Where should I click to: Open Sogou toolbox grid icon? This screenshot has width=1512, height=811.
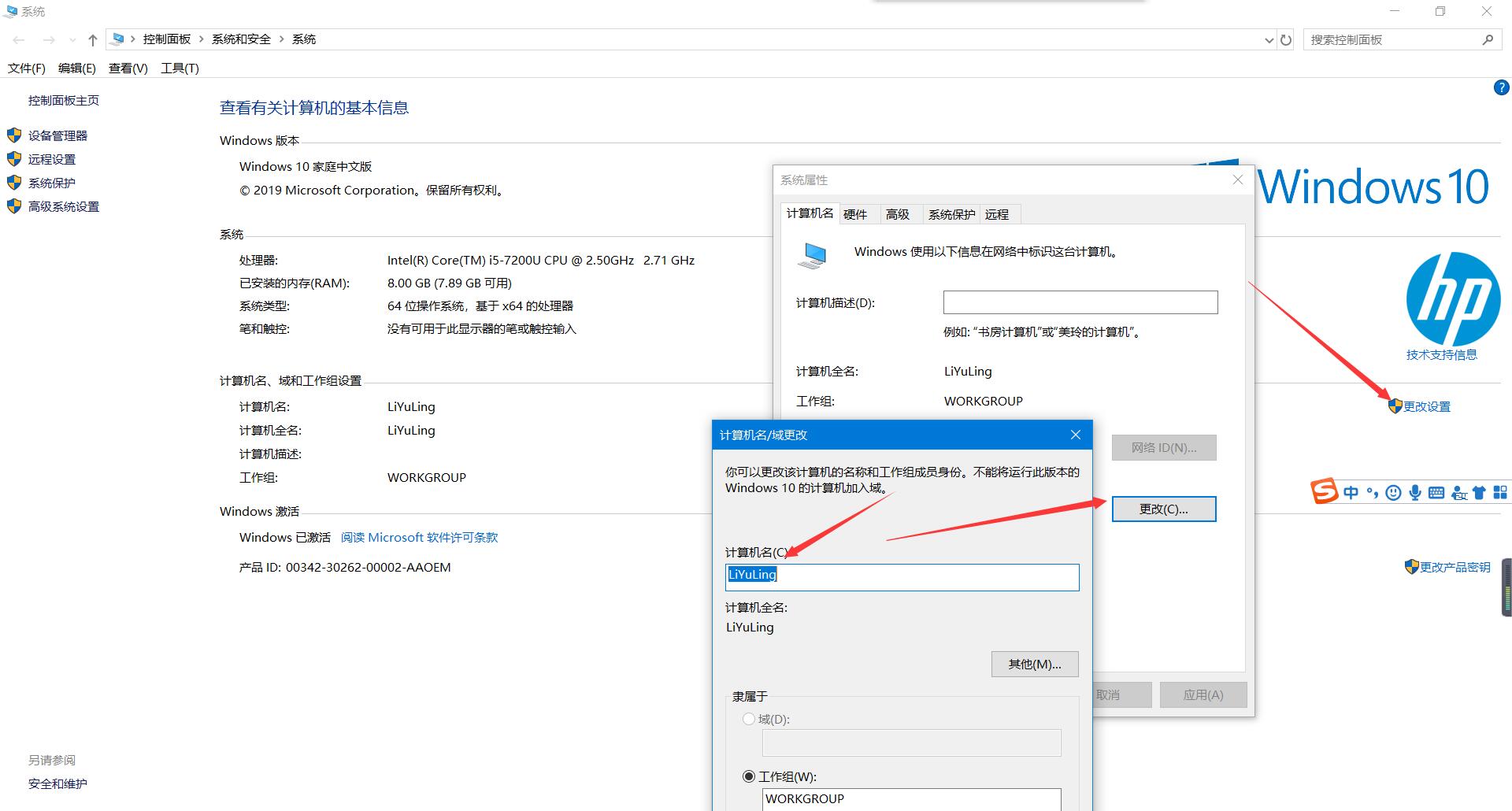[1500, 493]
